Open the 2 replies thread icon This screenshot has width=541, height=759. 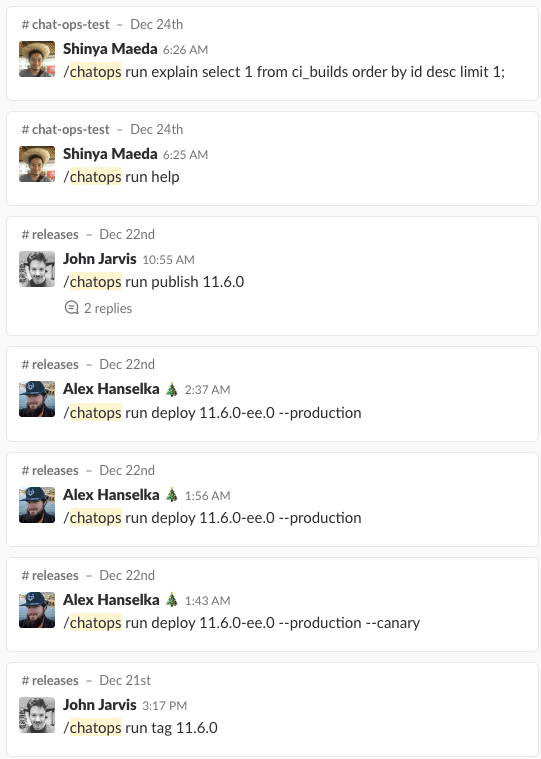pos(72,308)
